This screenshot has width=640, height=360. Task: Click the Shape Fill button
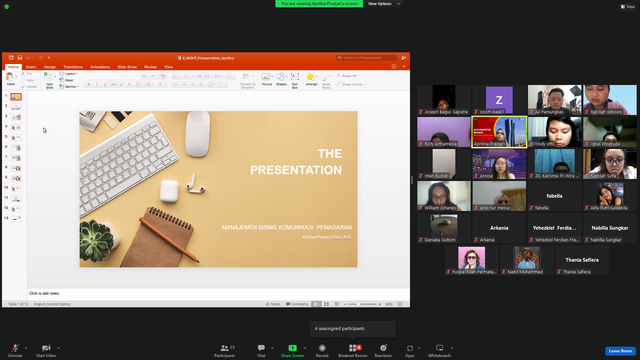348,76
